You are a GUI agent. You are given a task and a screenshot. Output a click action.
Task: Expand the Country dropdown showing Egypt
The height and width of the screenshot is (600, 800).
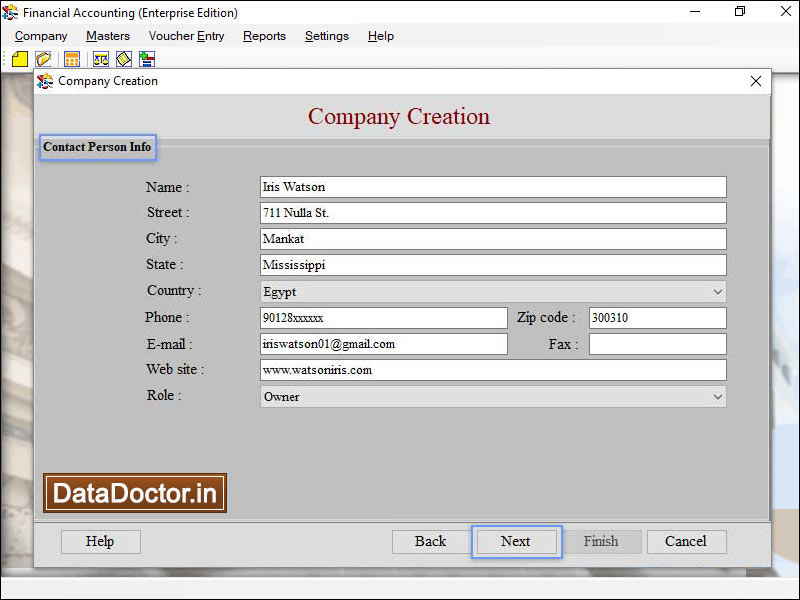click(x=718, y=291)
